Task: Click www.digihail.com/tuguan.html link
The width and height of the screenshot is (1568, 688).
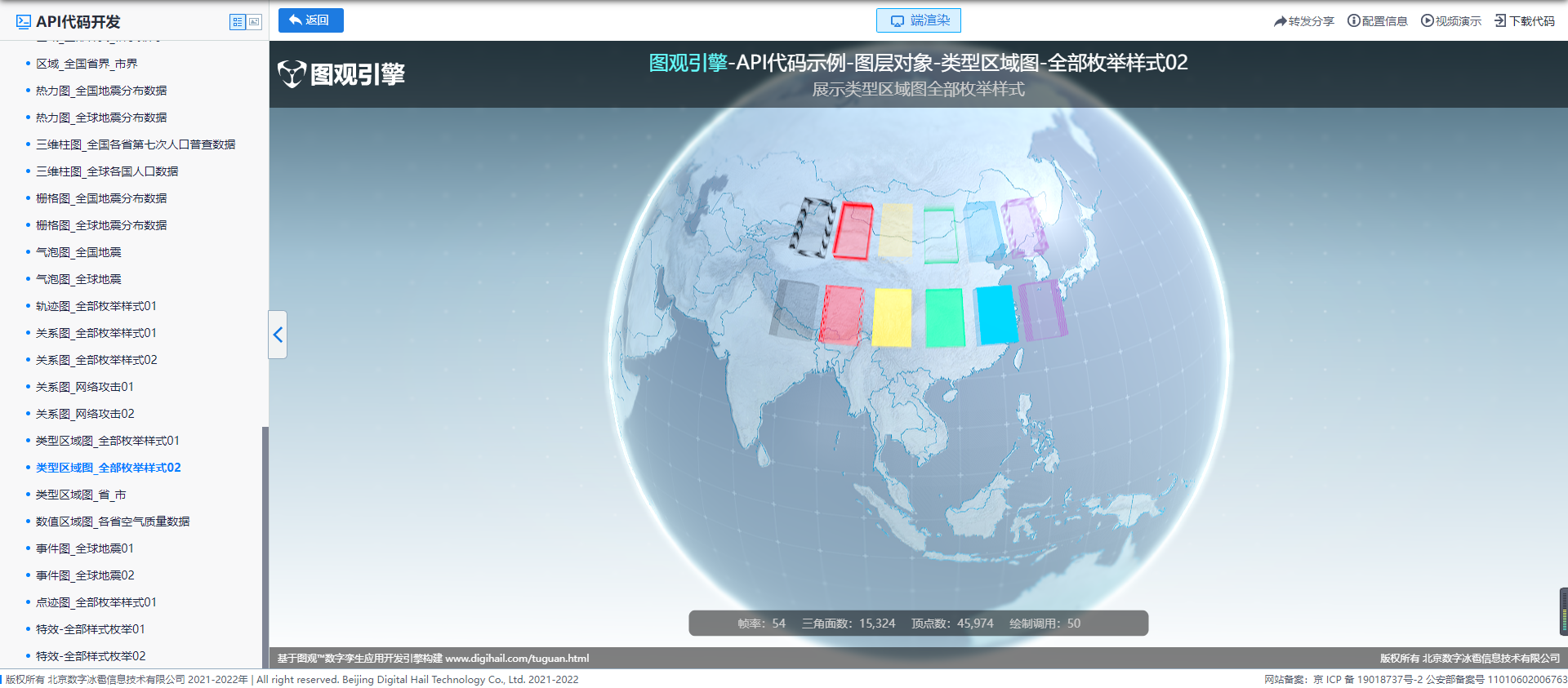Action: [517, 659]
